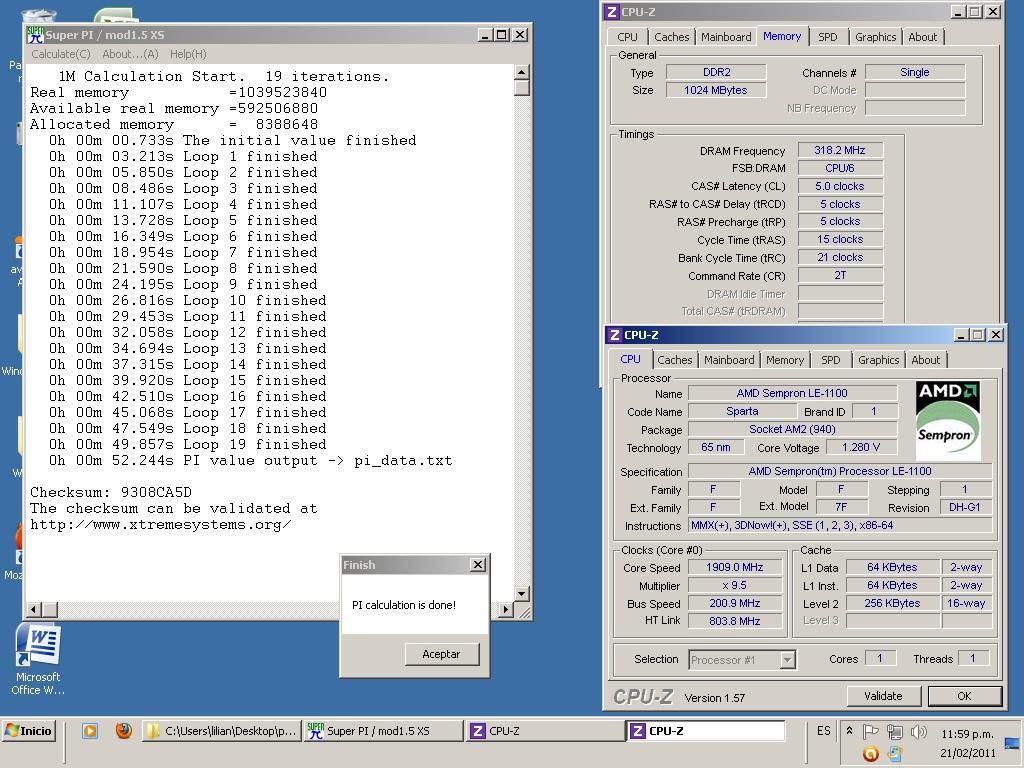
Task: Click orange G tray icon
Action: tap(871, 754)
